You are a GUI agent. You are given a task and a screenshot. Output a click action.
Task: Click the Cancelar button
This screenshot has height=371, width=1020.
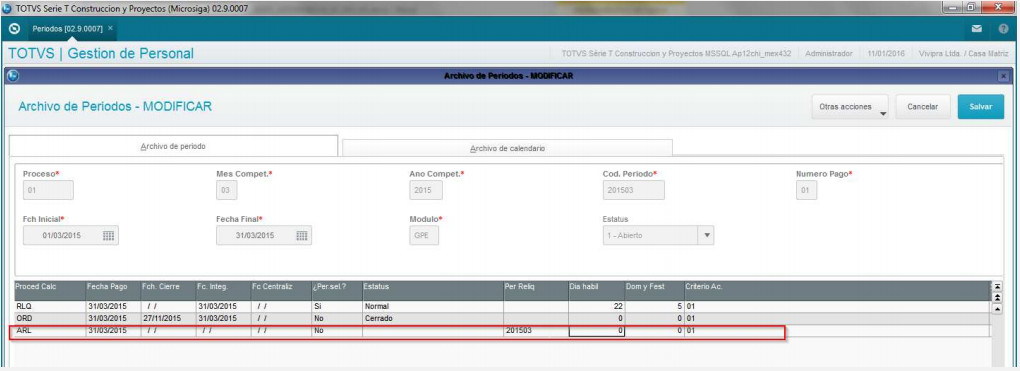click(x=922, y=107)
